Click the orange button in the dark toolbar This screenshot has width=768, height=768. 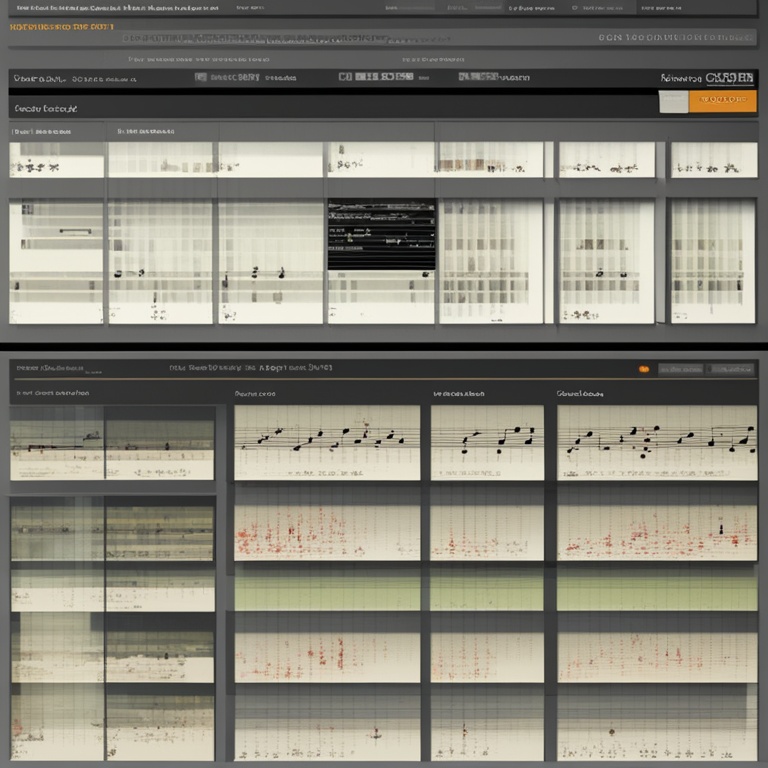point(722,100)
